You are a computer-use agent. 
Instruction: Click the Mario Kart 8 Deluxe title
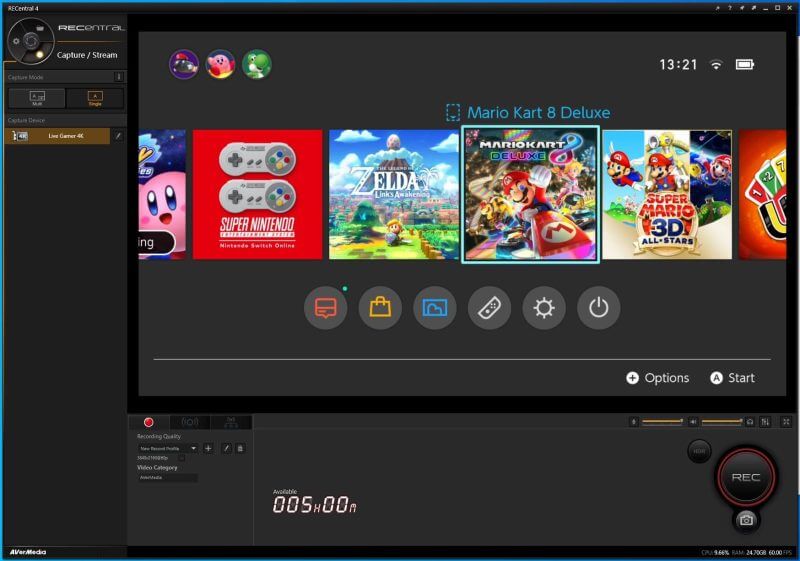pyautogui.click(x=539, y=113)
